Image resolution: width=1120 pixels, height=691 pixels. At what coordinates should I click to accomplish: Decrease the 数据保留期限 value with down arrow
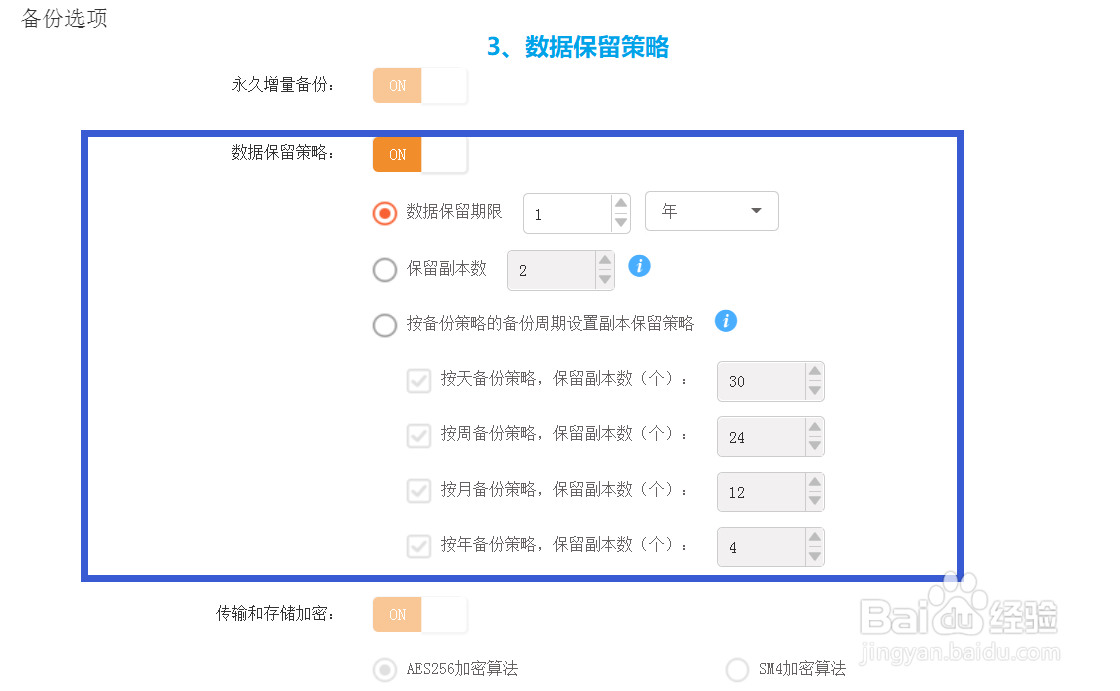click(621, 222)
